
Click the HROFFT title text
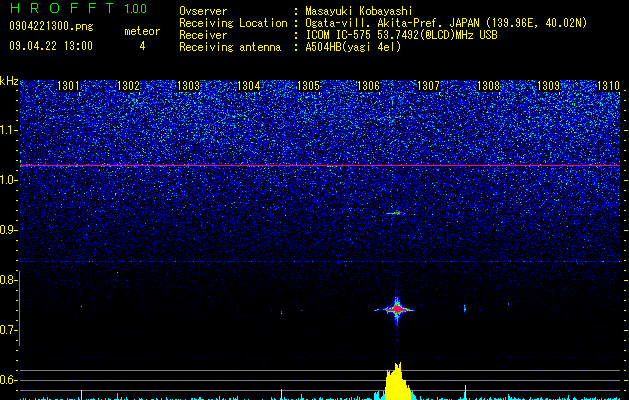pos(62,8)
